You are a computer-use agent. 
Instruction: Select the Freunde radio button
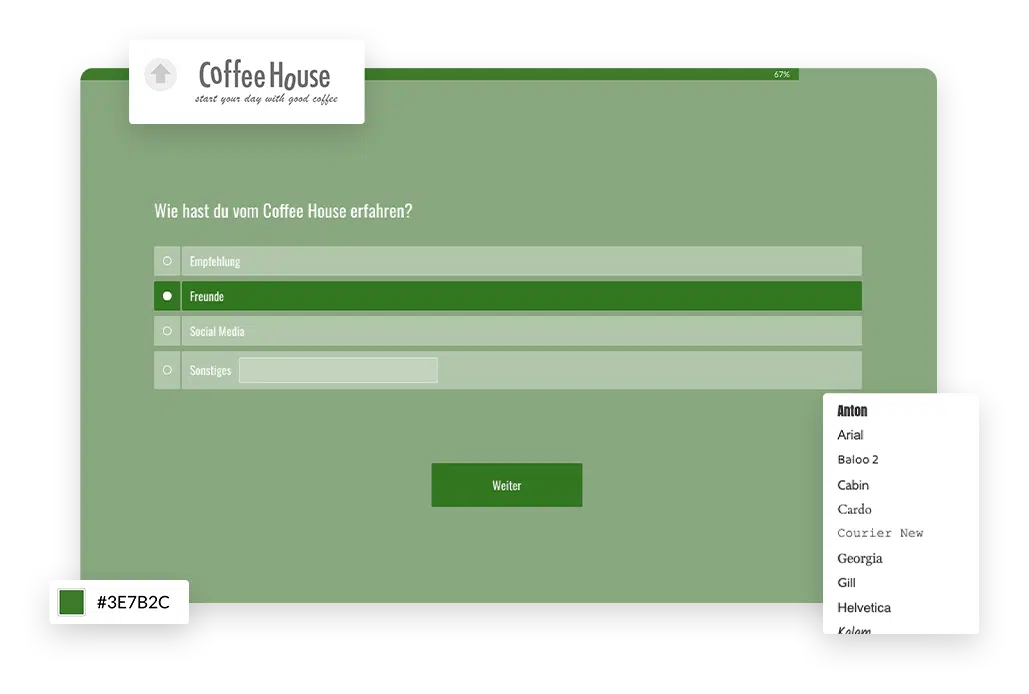tap(167, 296)
